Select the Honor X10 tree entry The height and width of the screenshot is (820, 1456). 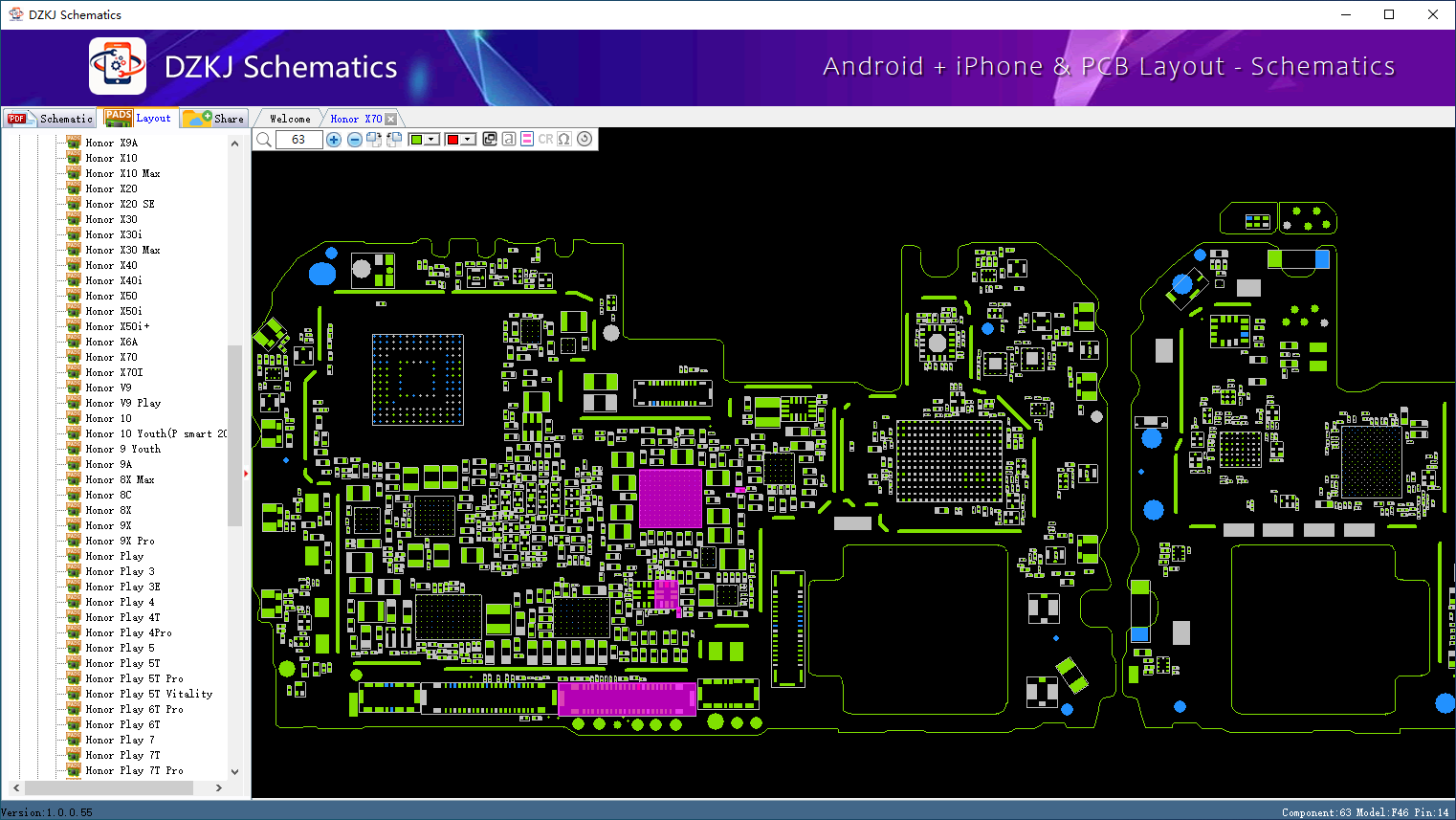(x=111, y=158)
